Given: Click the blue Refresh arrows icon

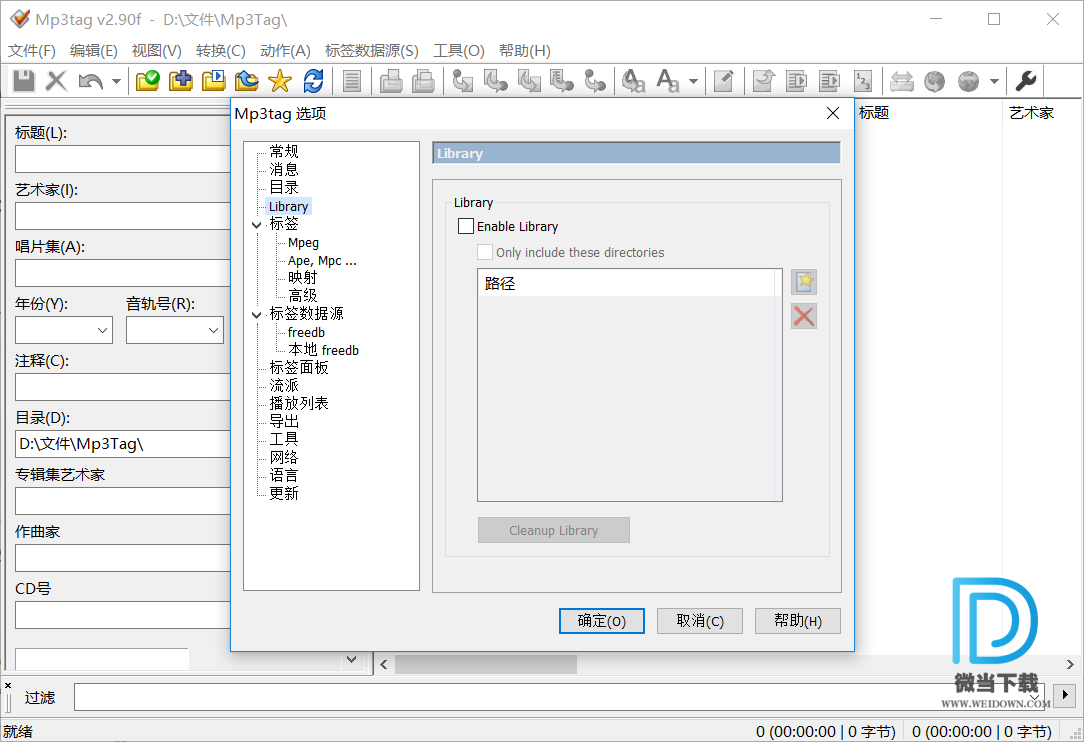Looking at the screenshot, I should pos(313,81).
